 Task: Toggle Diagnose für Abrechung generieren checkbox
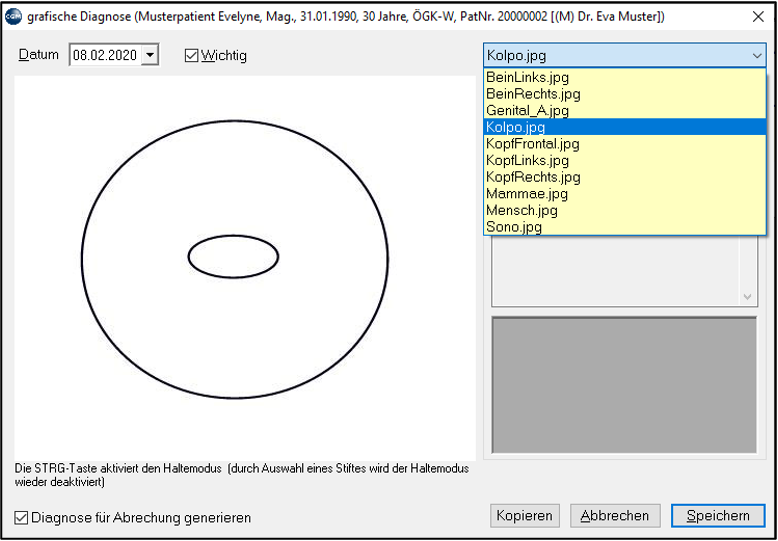[21, 518]
